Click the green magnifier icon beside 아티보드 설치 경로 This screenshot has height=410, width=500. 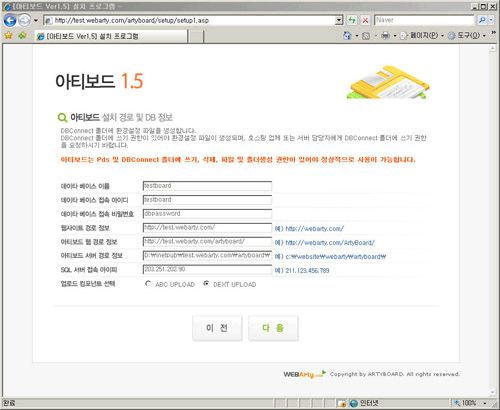(x=62, y=117)
